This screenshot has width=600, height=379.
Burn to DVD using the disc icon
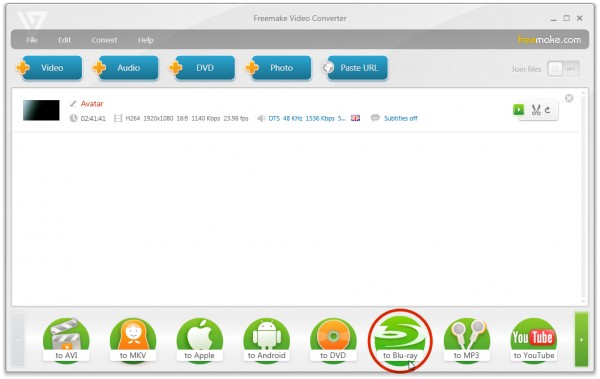pyautogui.click(x=333, y=340)
